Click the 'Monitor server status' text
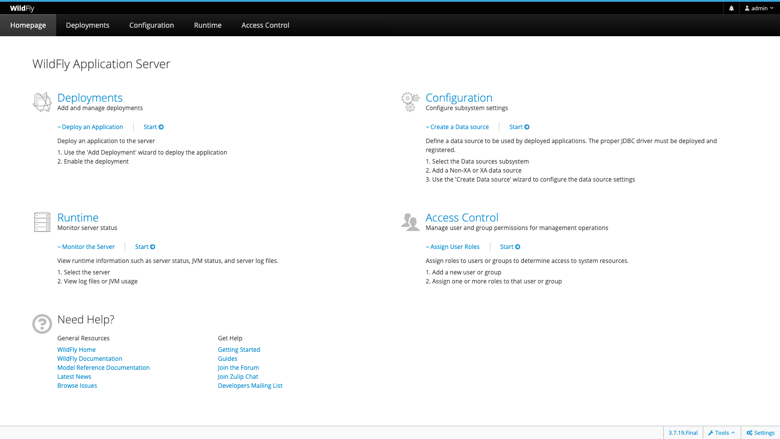780x439 pixels. click(x=87, y=228)
